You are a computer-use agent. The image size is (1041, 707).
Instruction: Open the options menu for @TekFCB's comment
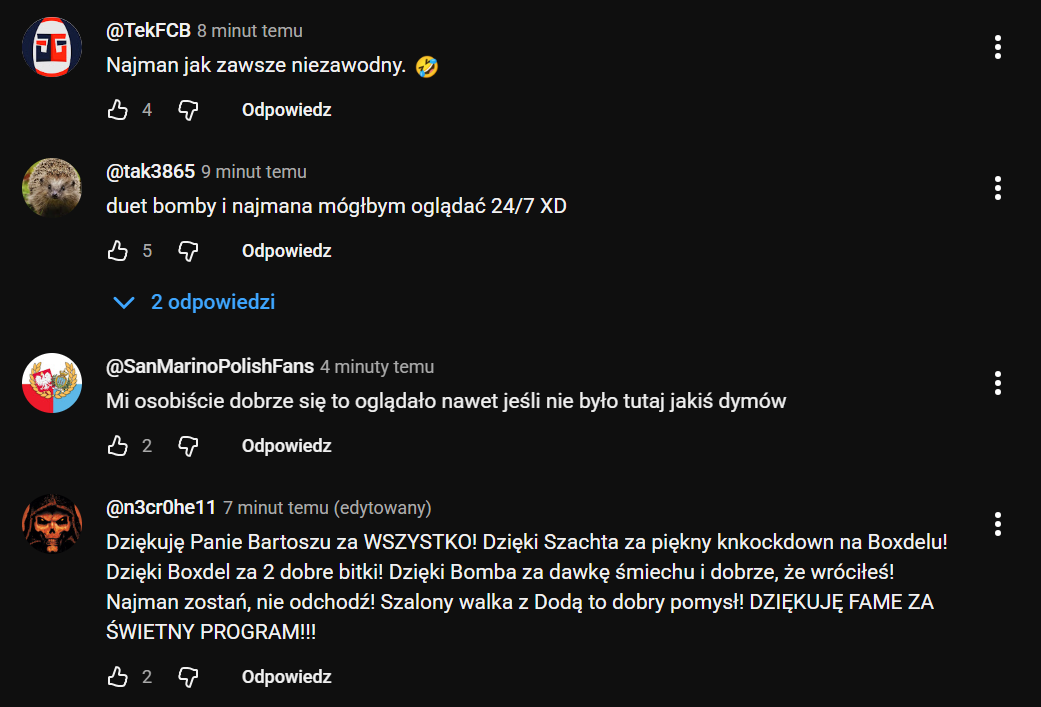coord(998,47)
